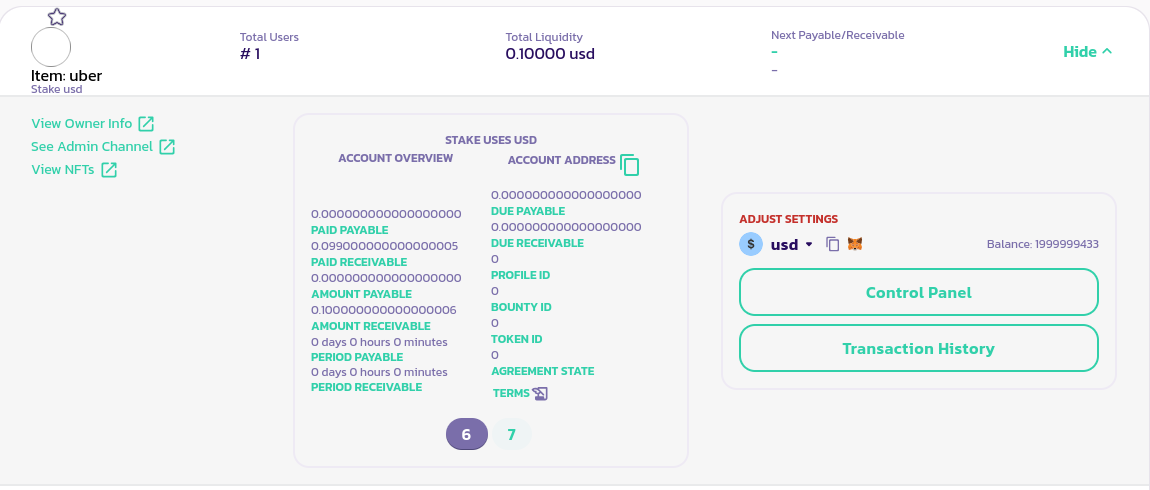Copy the account address using the green copy icon
Image resolution: width=1150 pixels, height=490 pixels.
pyautogui.click(x=629, y=165)
